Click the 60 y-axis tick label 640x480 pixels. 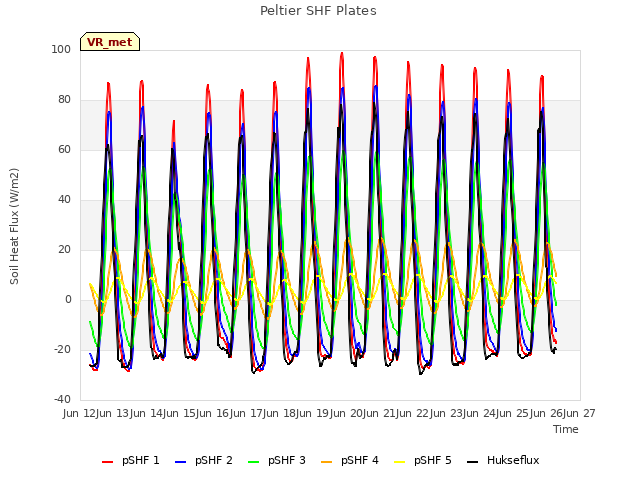[64, 149]
